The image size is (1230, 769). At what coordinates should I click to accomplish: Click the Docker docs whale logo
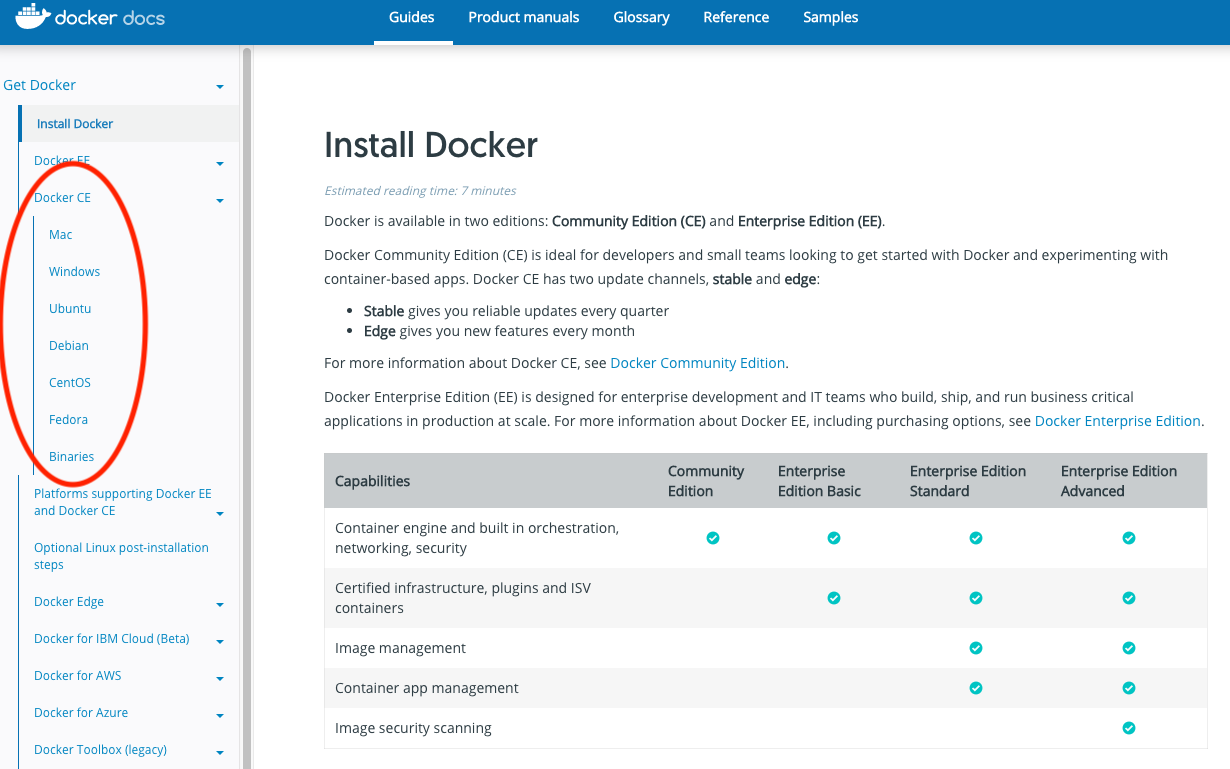[x=91, y=16]
